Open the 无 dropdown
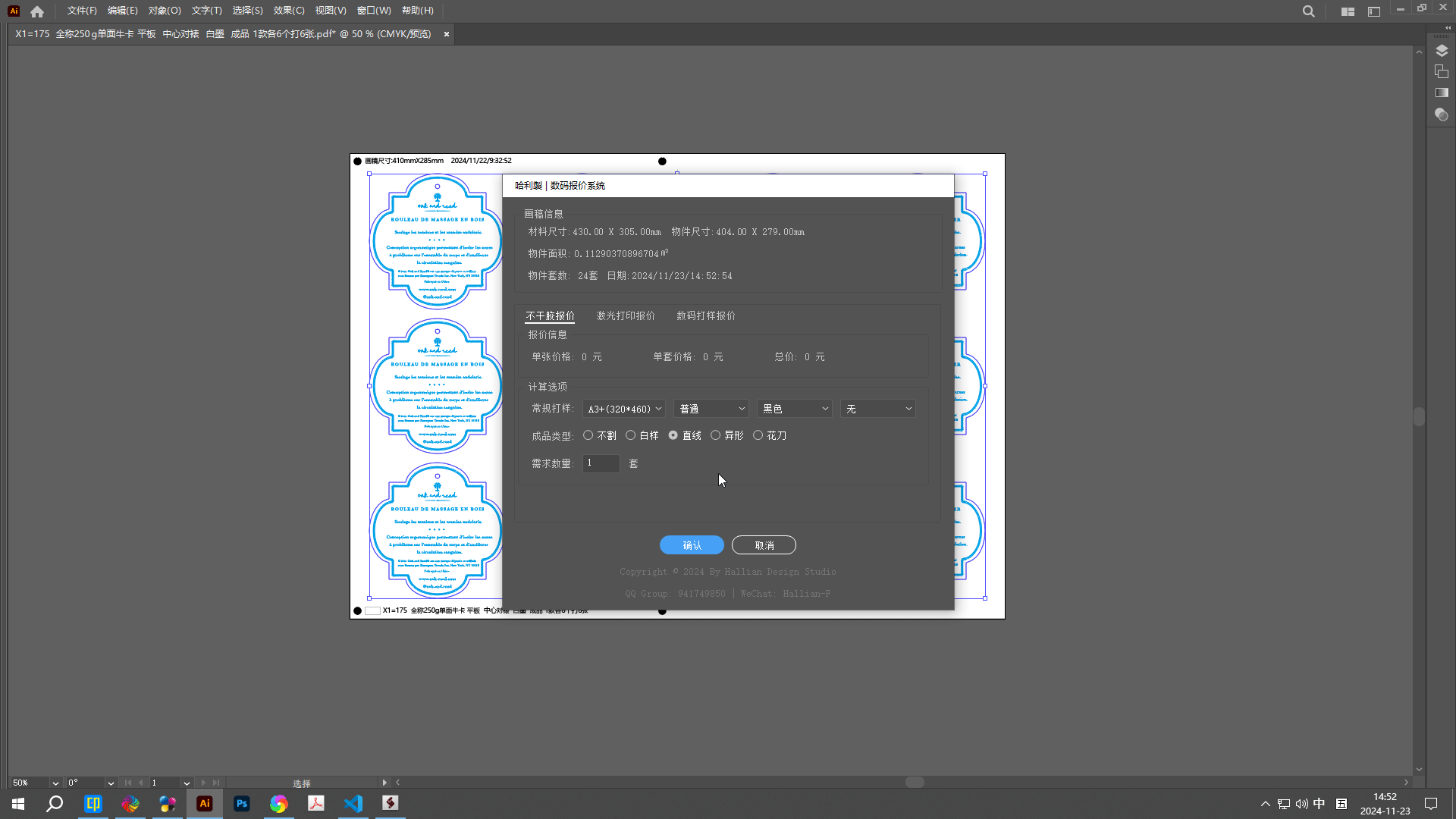 [877, 409]
